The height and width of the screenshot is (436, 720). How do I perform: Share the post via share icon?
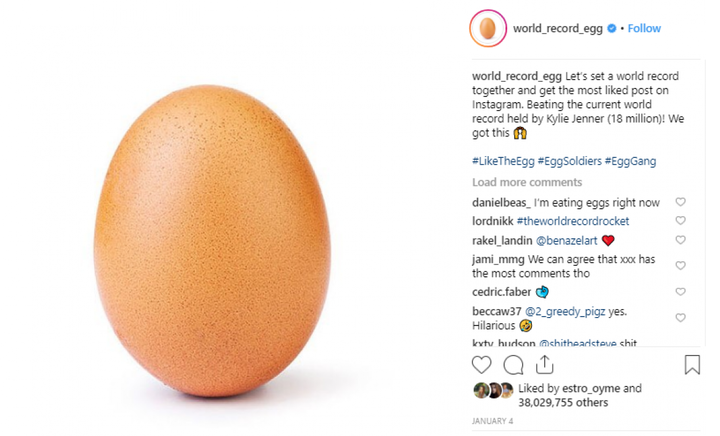coord(545,364)
